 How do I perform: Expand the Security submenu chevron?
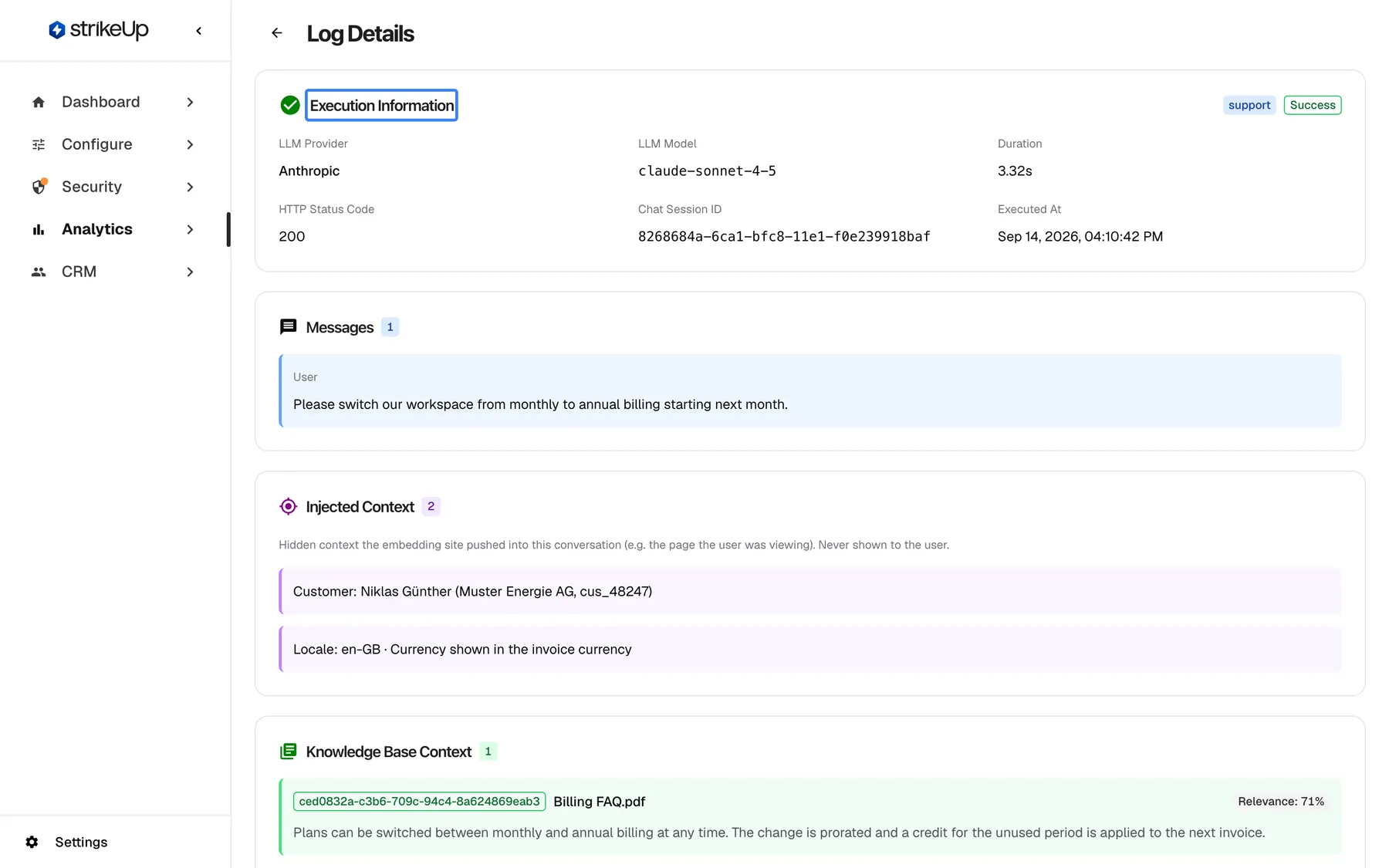tap(190, 187)
